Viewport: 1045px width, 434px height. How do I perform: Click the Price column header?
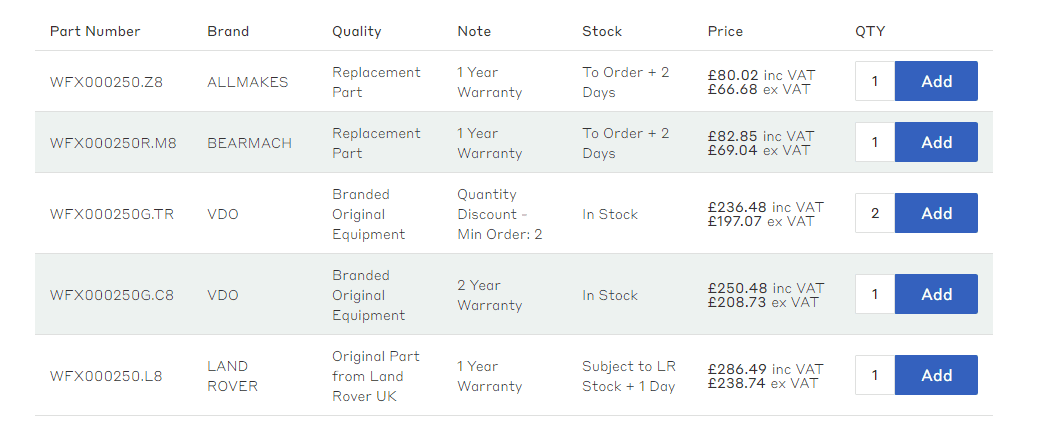(x=725, y=31)
